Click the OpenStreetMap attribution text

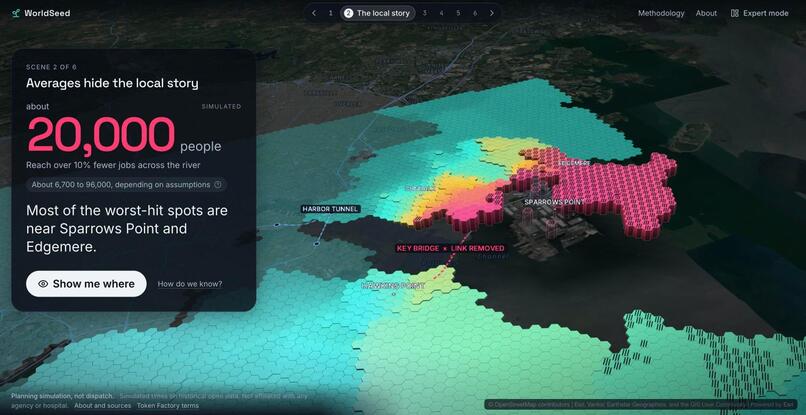pos(641,405)
